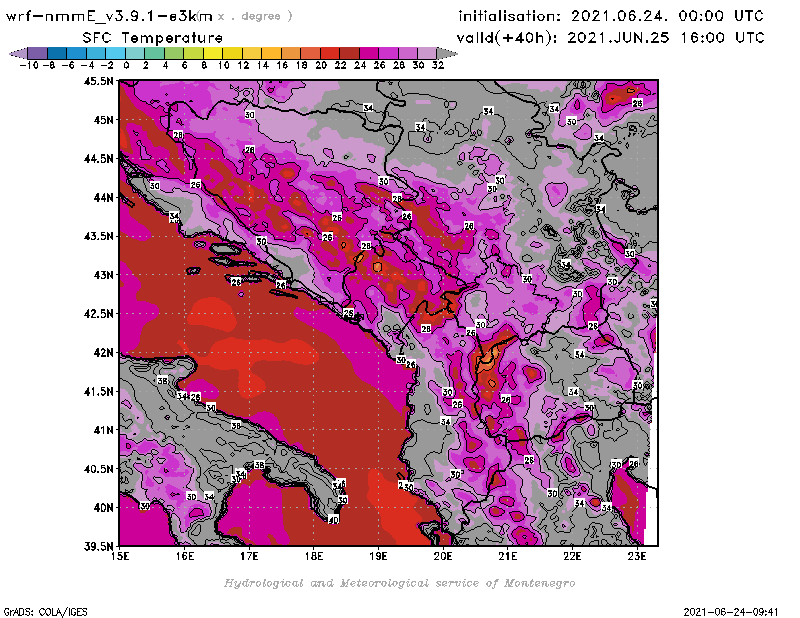Click the '23E' longitude axis label
Screen dimensions: 800x618
point(637,556)
